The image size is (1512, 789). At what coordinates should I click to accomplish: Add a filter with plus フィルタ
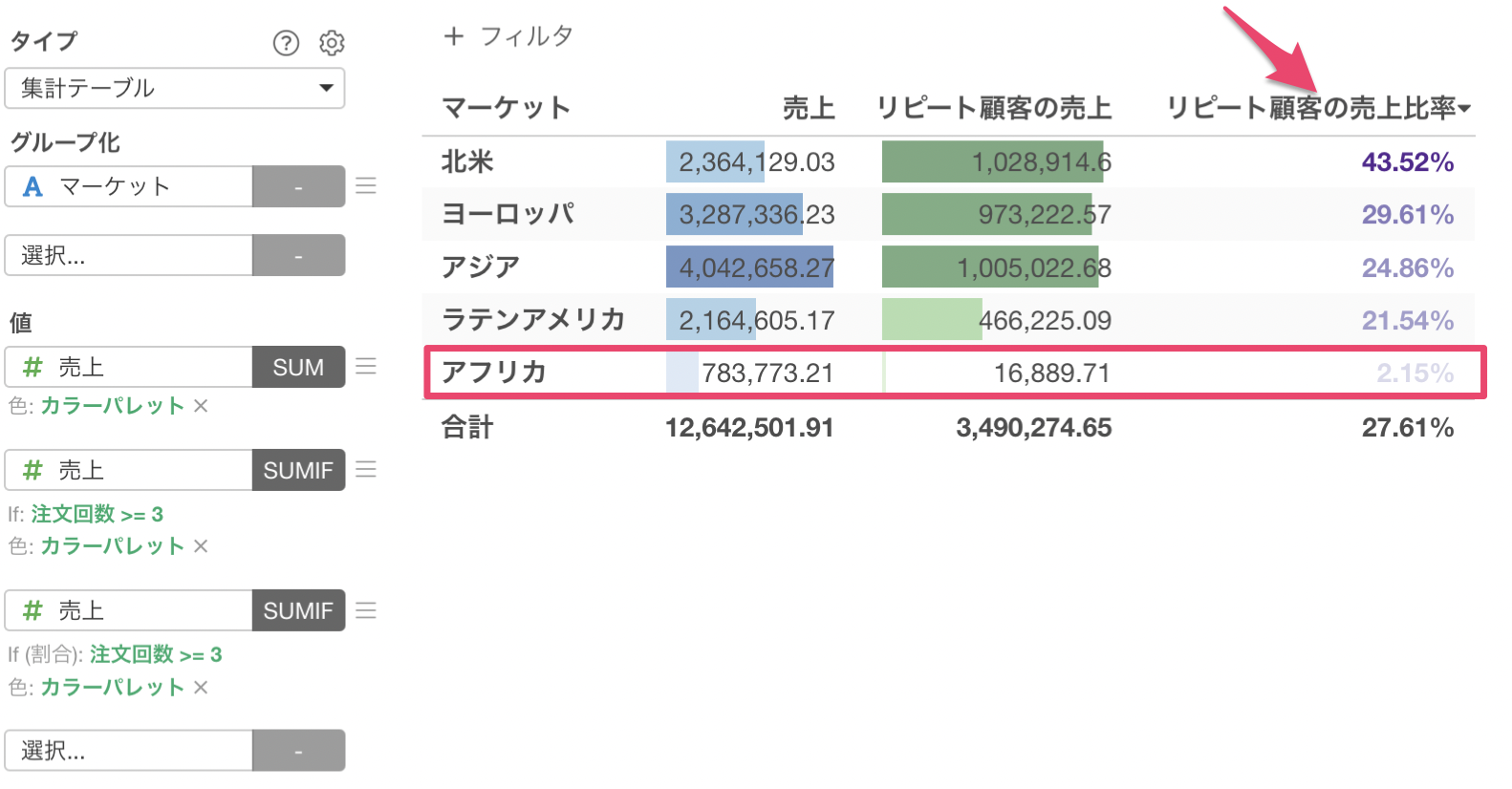pos(508,36)
